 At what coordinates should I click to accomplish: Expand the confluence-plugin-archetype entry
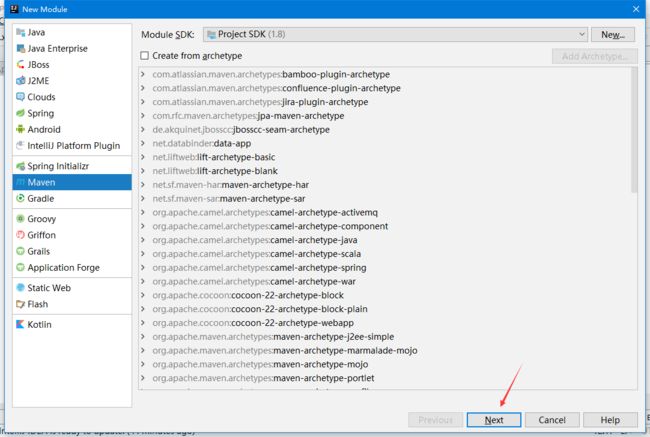point(143,88)
